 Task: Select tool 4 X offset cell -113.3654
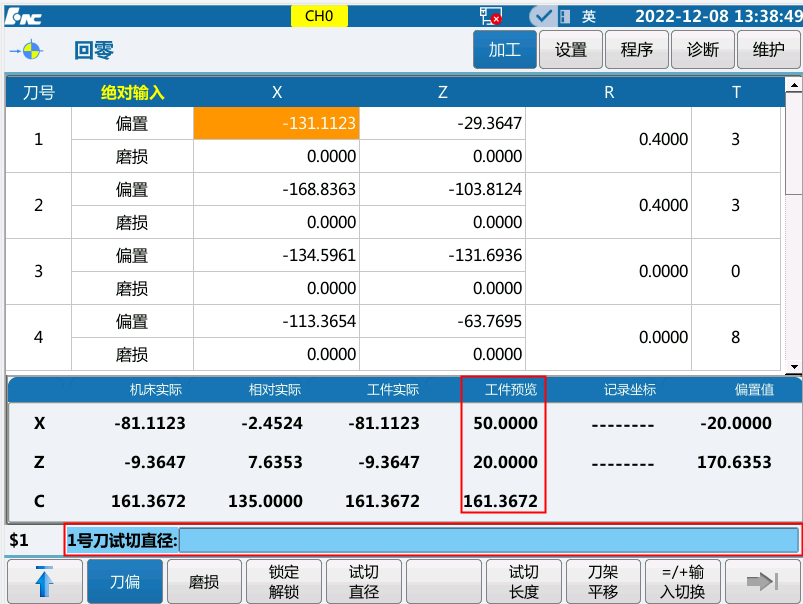pyautogui.click(x=277, y=321)
